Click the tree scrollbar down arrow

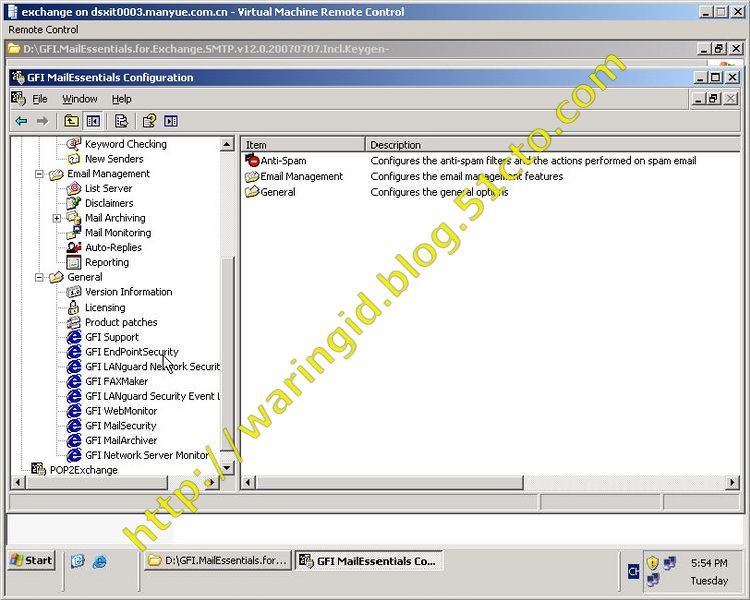click(226, 467)
